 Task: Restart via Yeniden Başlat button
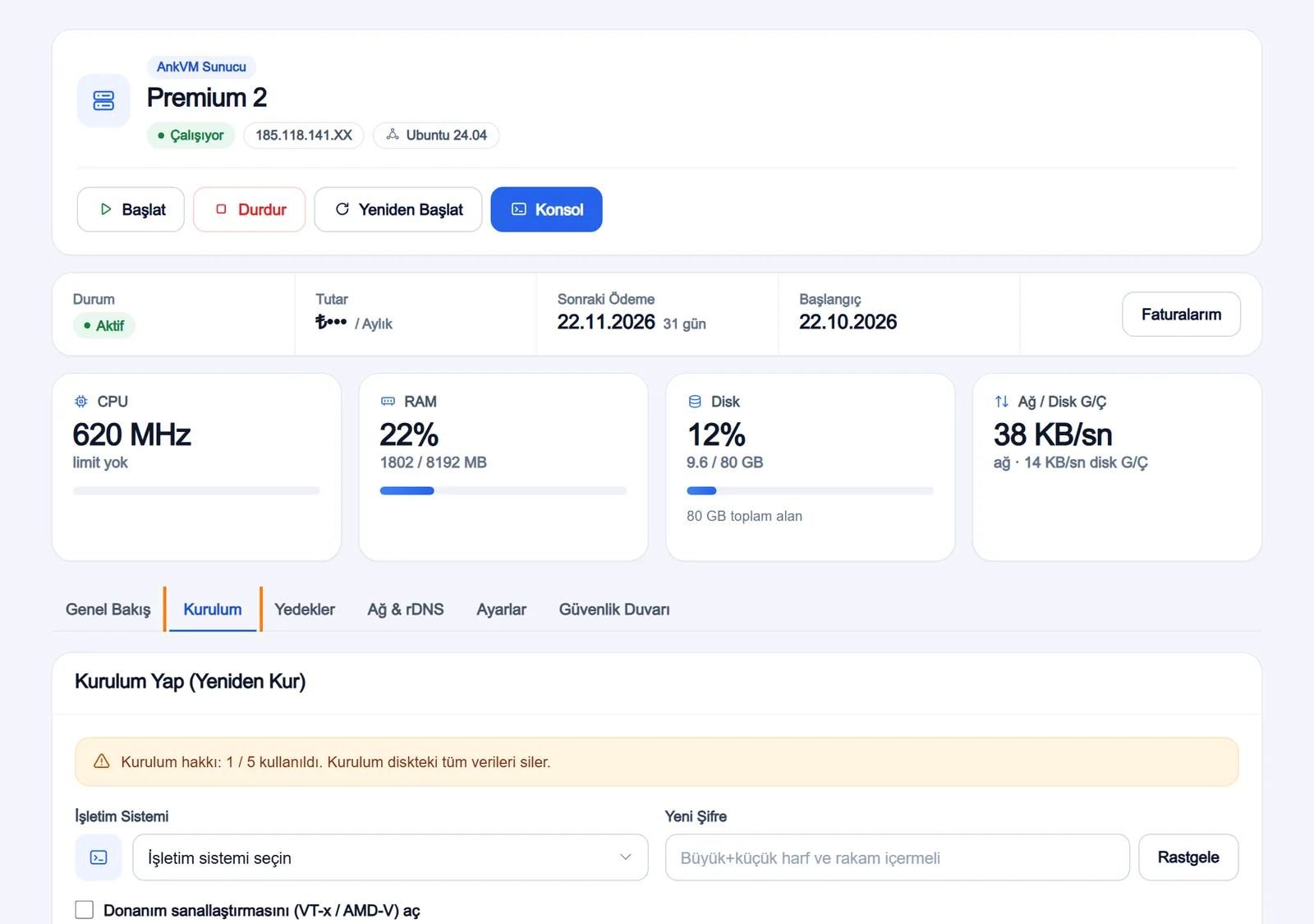click(x=398, y=209)
